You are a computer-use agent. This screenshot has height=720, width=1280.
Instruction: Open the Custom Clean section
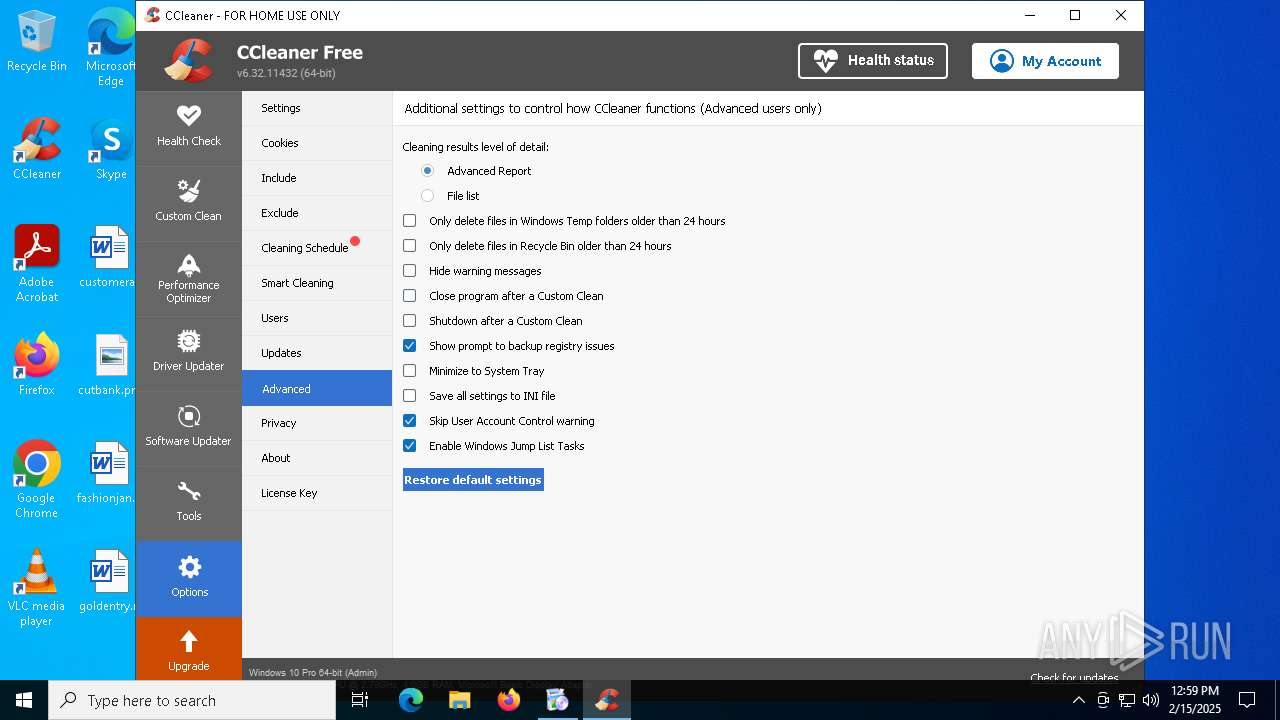coord(188,203)
